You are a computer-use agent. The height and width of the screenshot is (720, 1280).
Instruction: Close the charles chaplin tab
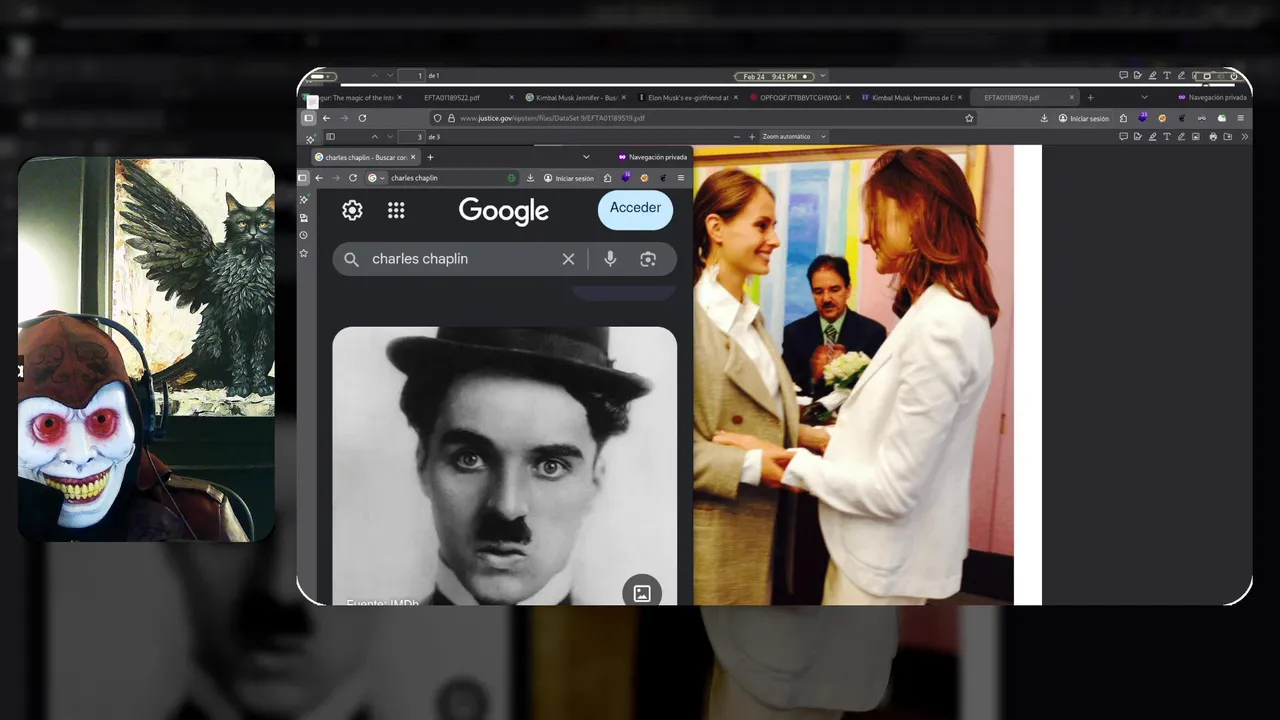[413, 157]
